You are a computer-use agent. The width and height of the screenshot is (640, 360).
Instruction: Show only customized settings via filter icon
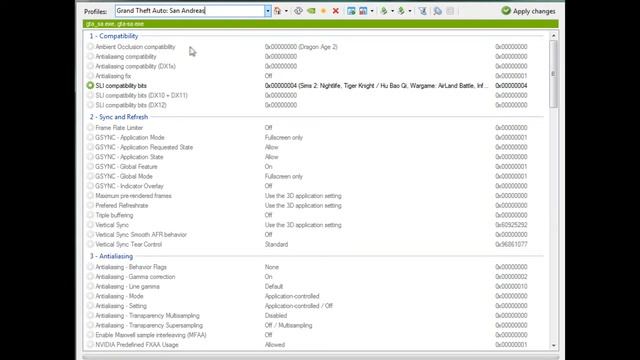[x=423, y=11]
